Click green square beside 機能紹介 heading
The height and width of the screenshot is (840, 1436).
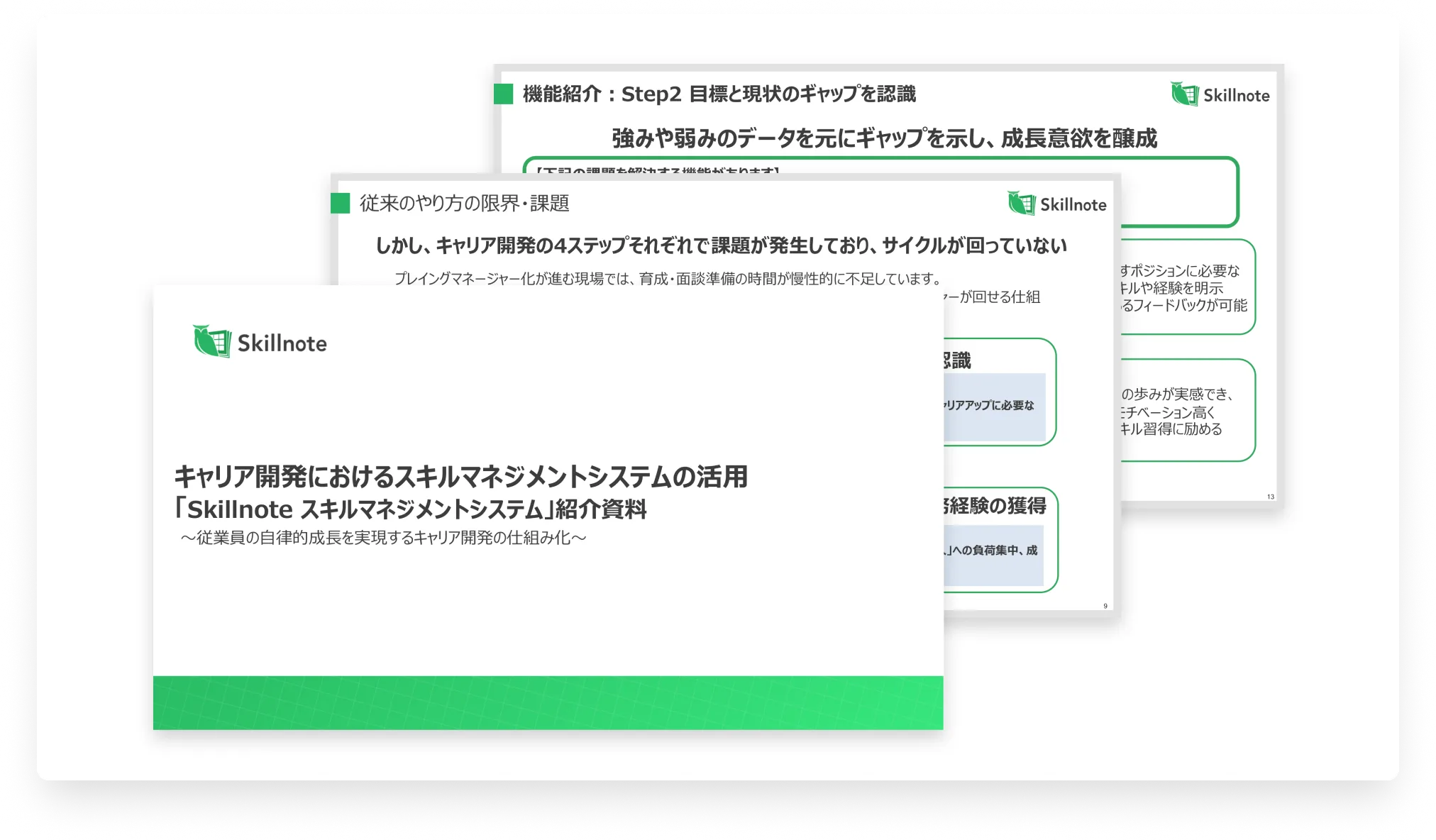[503, 94]
